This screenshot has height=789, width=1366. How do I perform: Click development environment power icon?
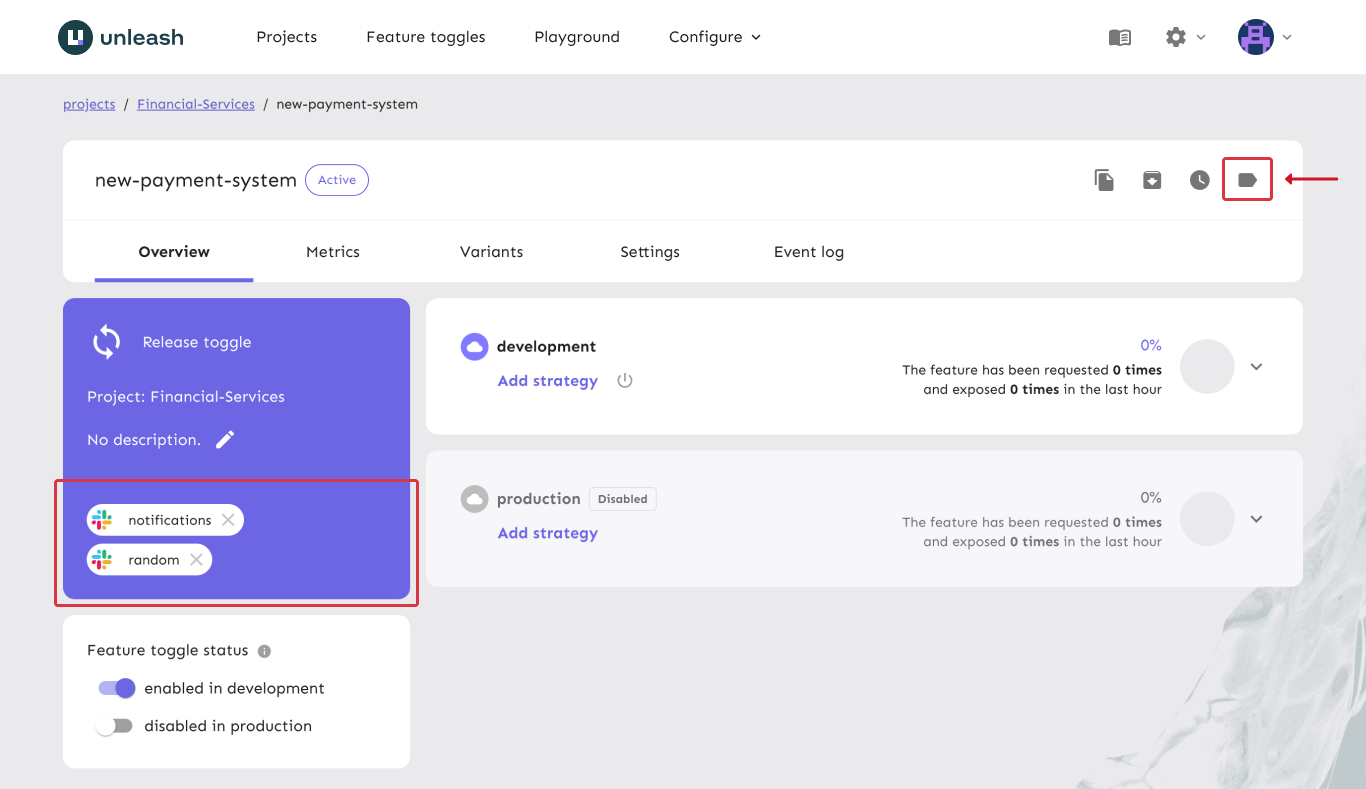625,381
